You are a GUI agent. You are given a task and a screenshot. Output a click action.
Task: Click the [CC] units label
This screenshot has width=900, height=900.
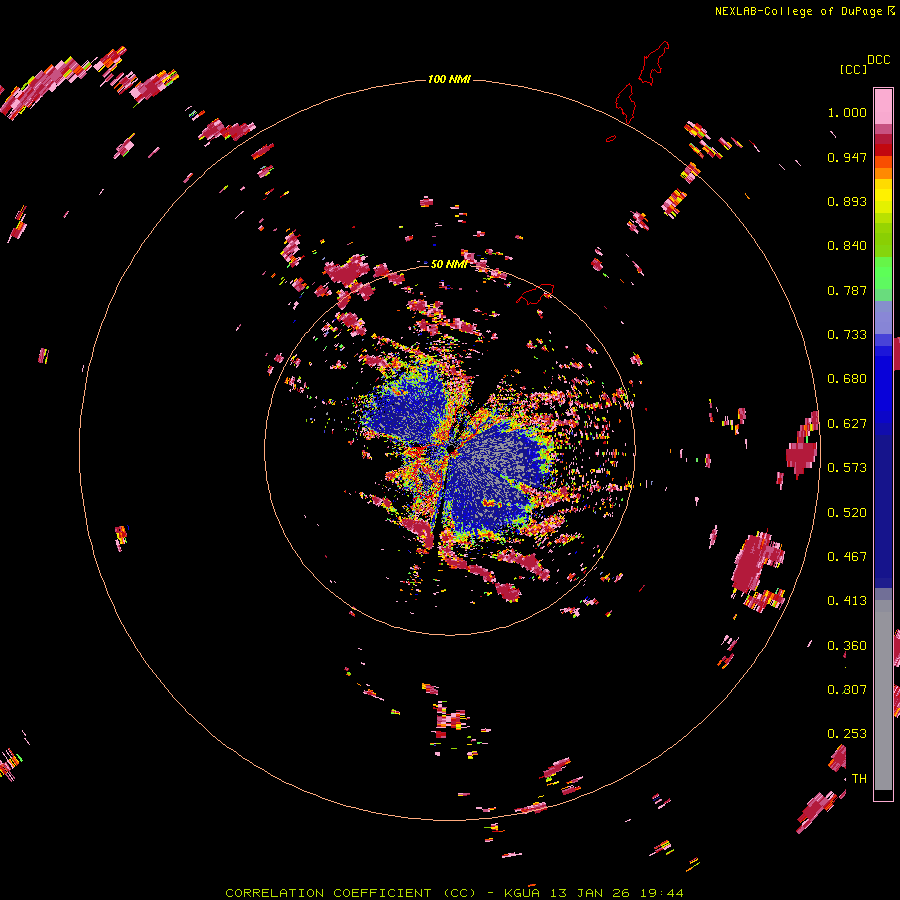point(853,69)
